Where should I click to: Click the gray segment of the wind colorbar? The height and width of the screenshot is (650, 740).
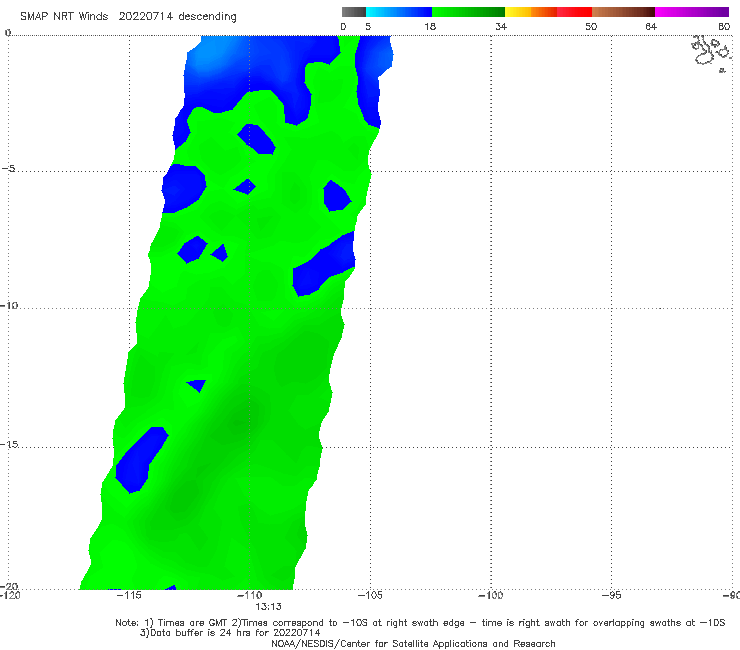click(354, 12)
